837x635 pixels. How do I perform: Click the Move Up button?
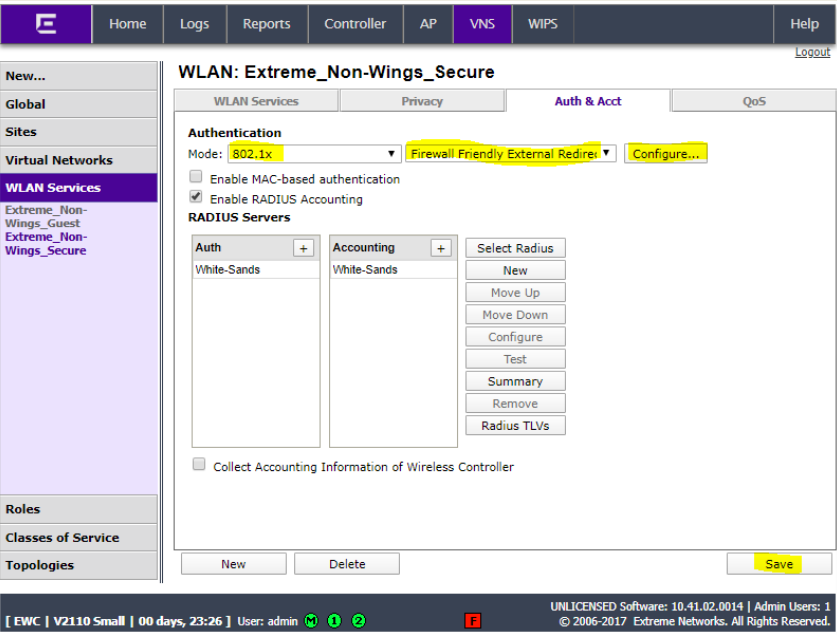pos(515,293)
